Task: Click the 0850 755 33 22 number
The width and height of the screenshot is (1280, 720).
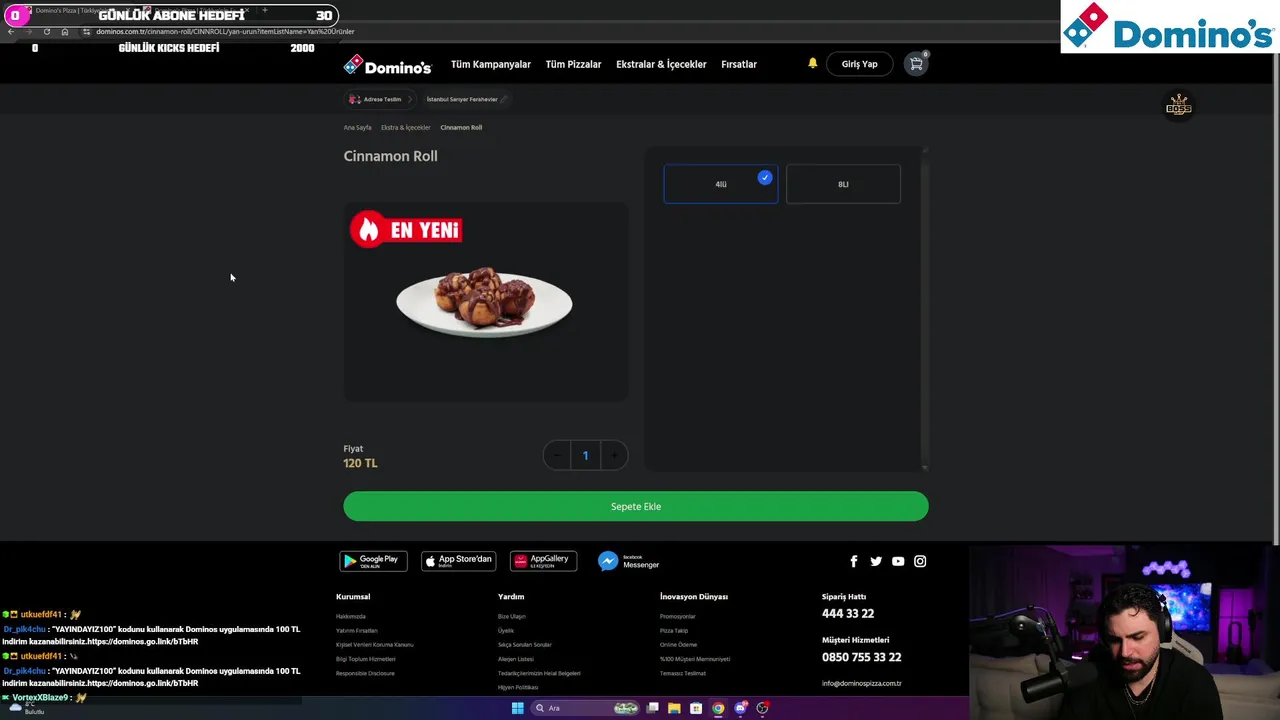Action: coord(862,657)
